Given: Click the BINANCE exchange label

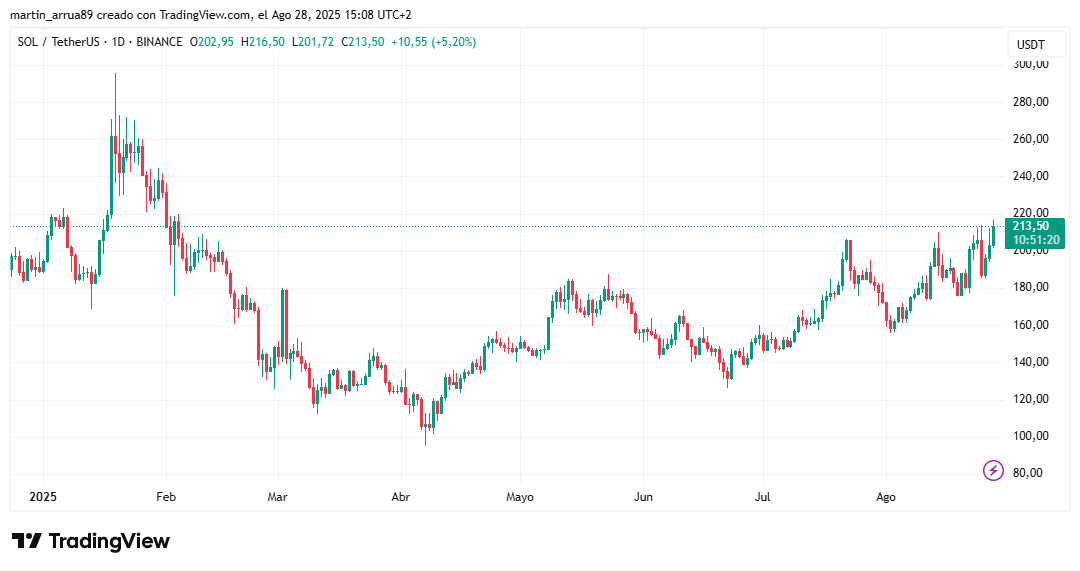Looking at the screenshot, I should tap(159, 42).
